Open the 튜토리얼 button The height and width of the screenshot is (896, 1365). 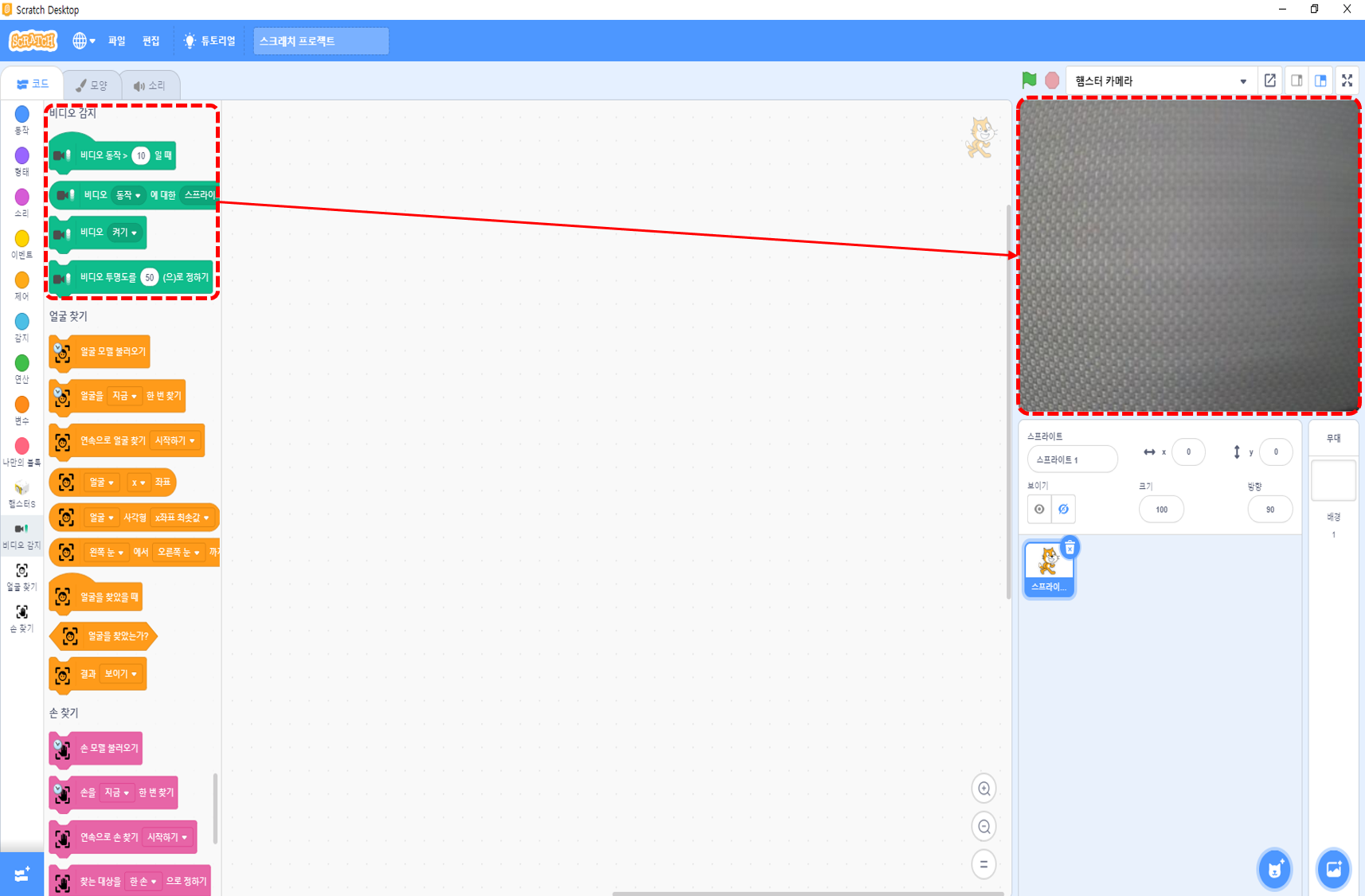click(210, 41)
